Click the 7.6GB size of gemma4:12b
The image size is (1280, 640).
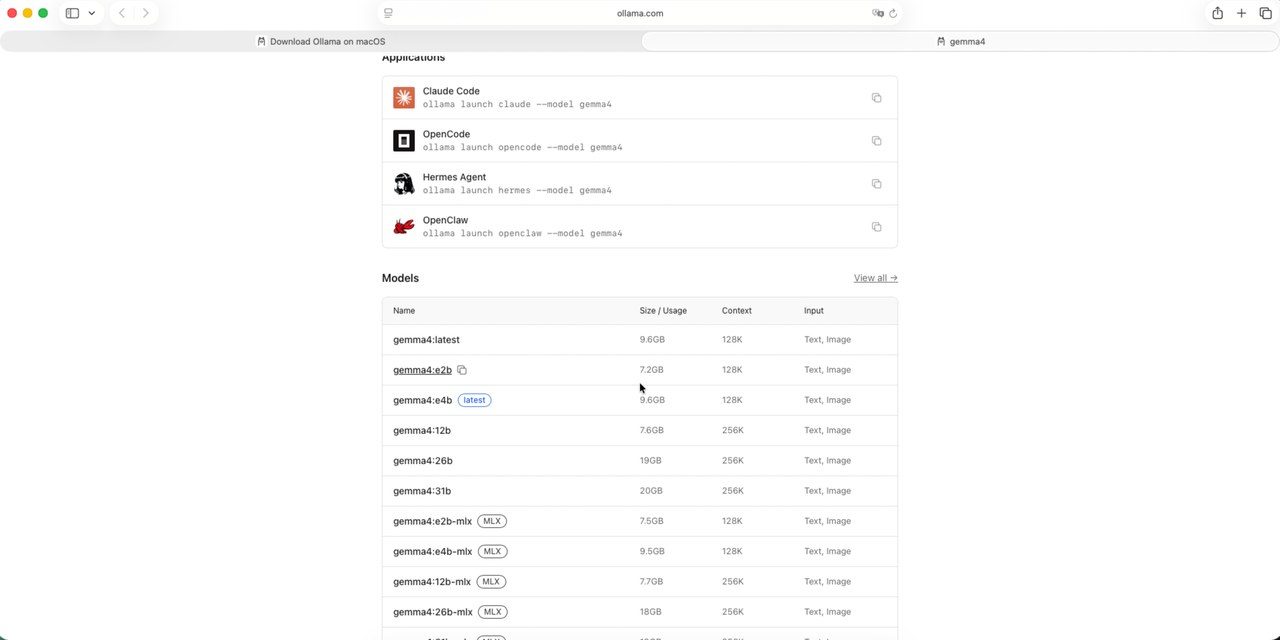tap(652, 430)
